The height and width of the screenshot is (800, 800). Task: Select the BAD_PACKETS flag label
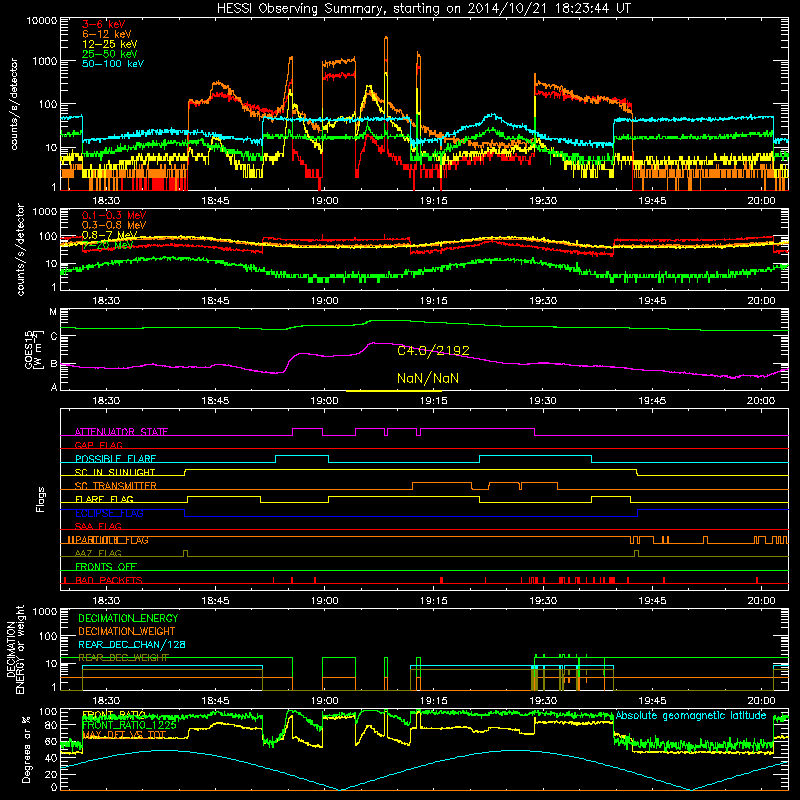coord(109,580)
